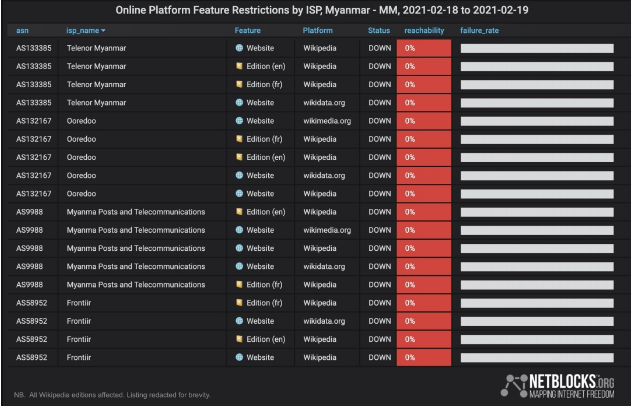The image size is (632, 406).
Task: Sort table by asn column header
Action: (22, 31)
